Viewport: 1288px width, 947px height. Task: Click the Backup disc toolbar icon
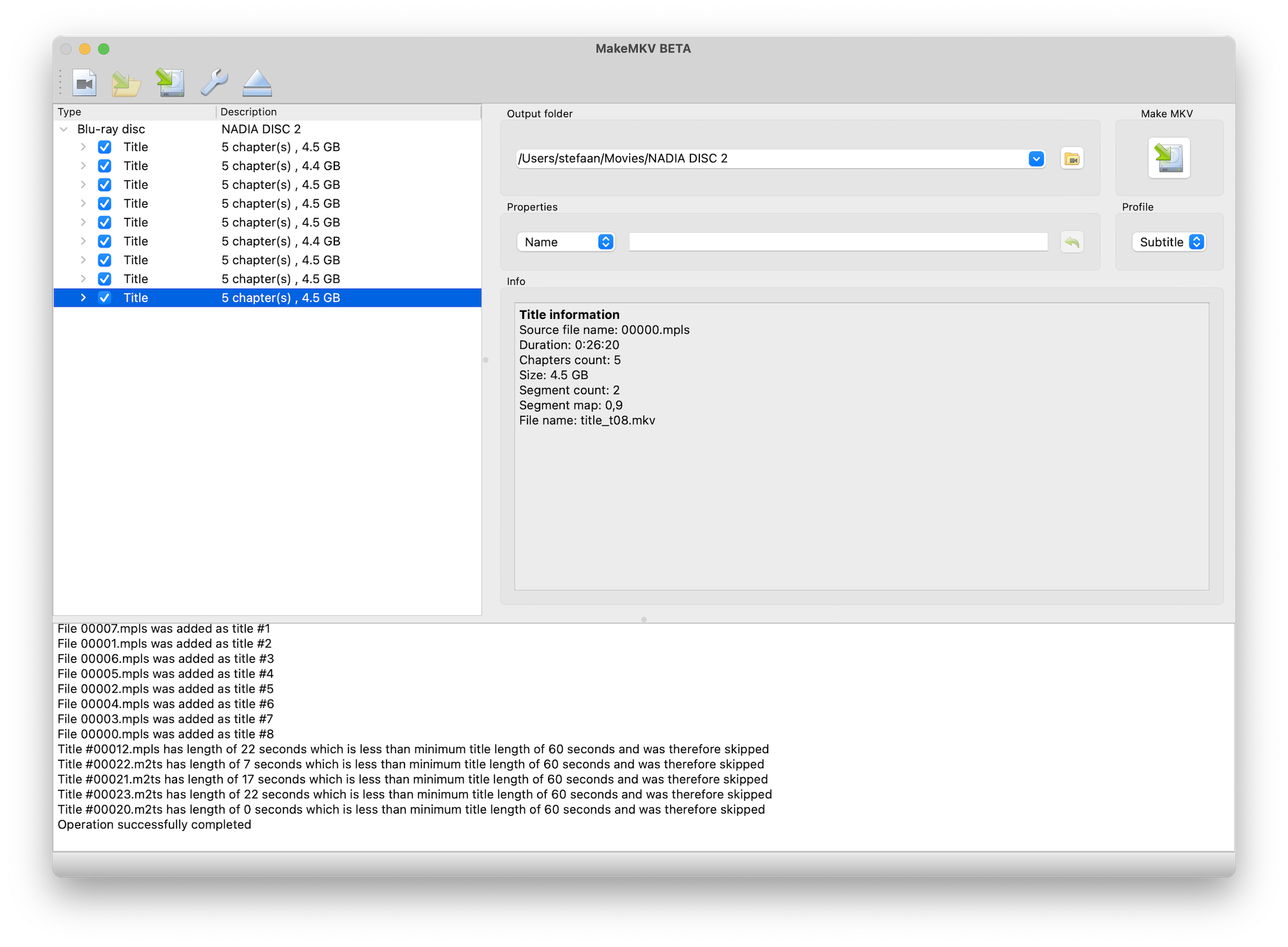click(x=171, y=83)
